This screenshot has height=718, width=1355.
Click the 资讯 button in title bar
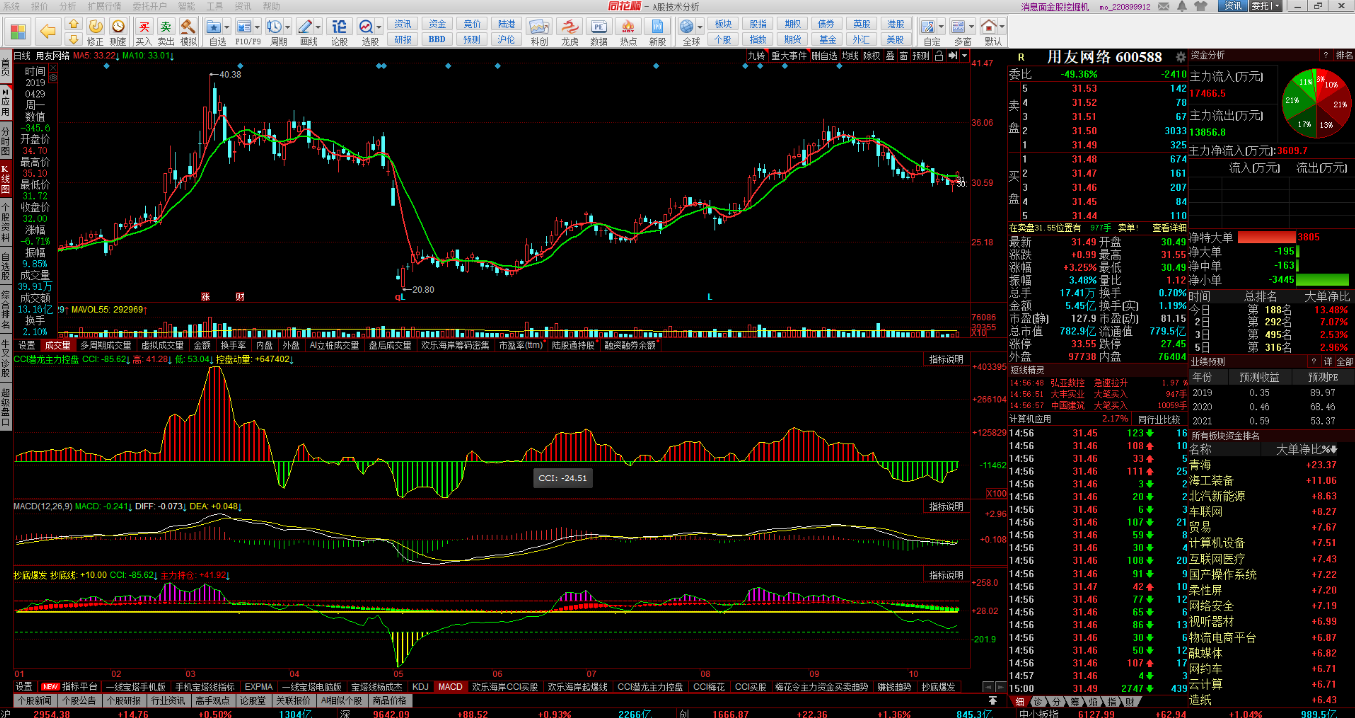tap(1232, 6)
